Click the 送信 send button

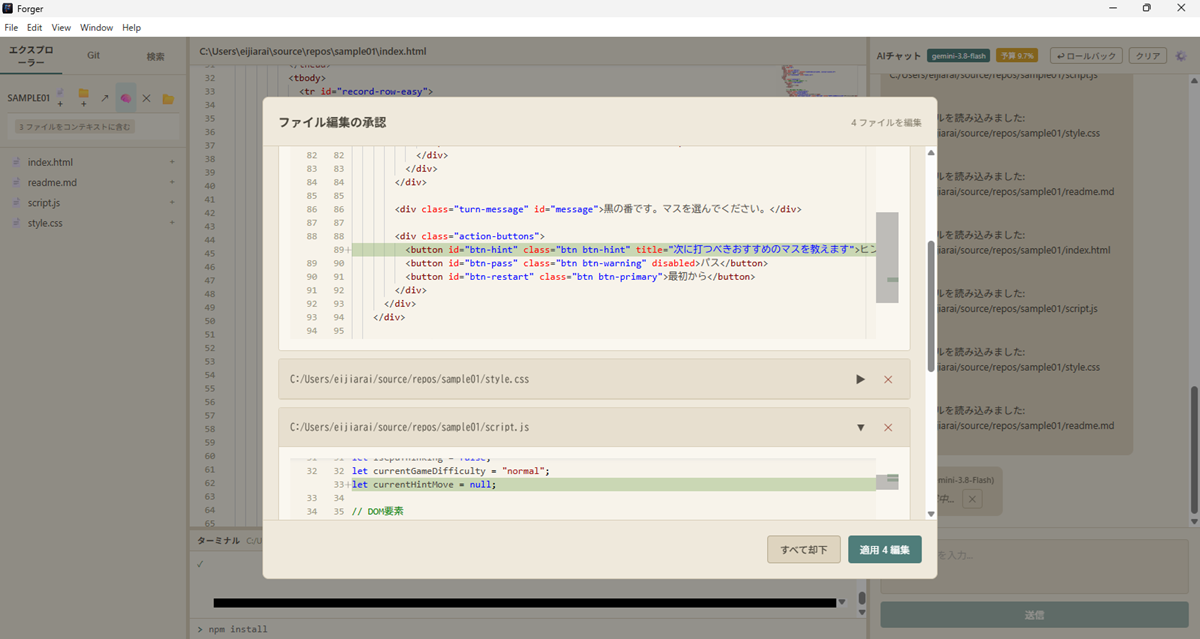click(1034, 615)
